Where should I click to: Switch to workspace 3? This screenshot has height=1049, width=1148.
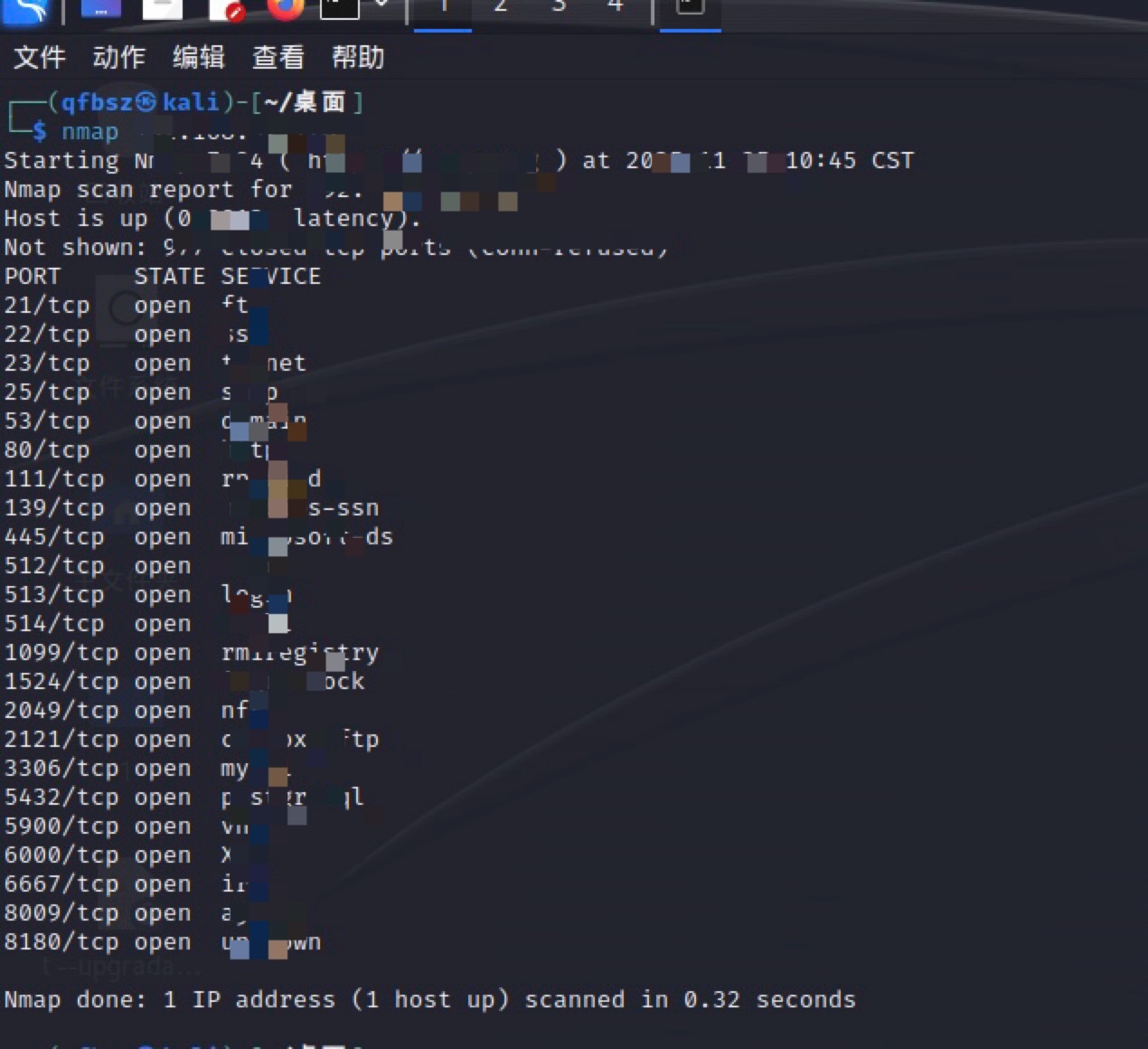point(559,7)
